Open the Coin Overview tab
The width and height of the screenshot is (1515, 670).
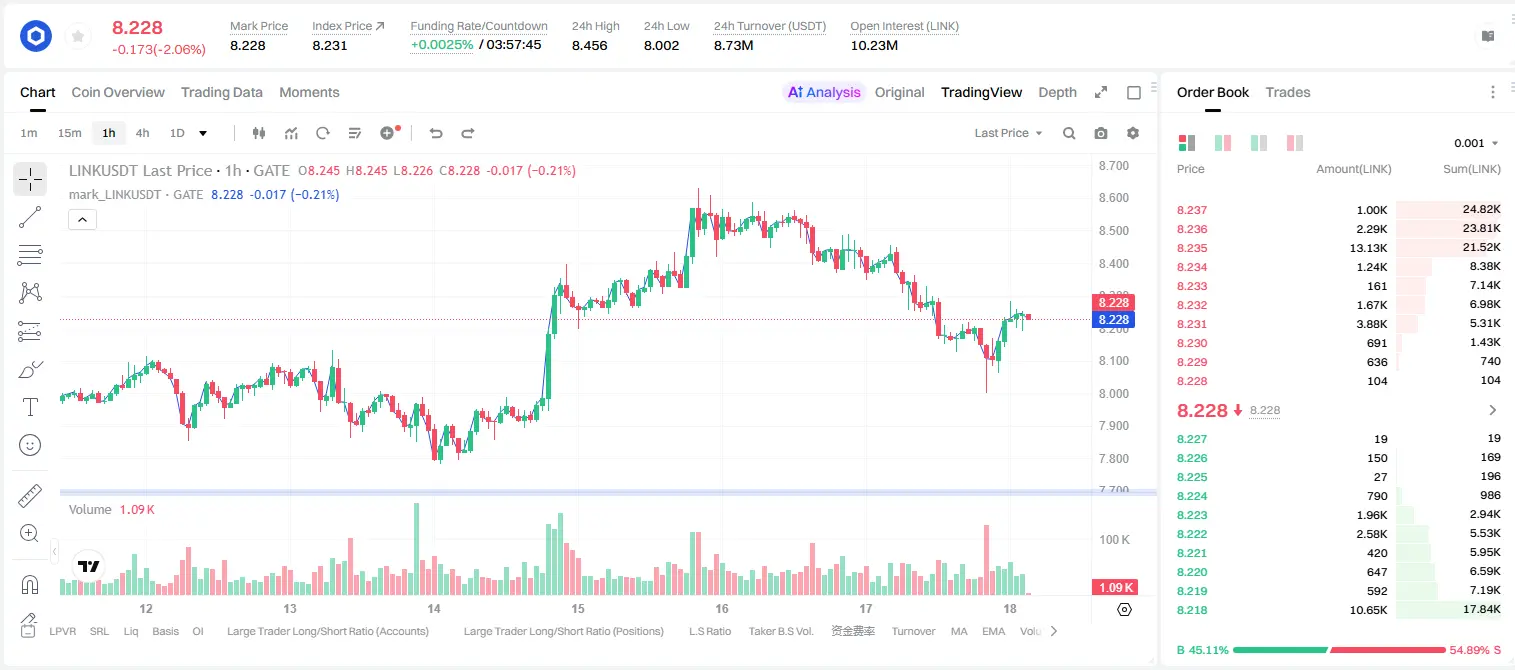click(x=118, y=92)
